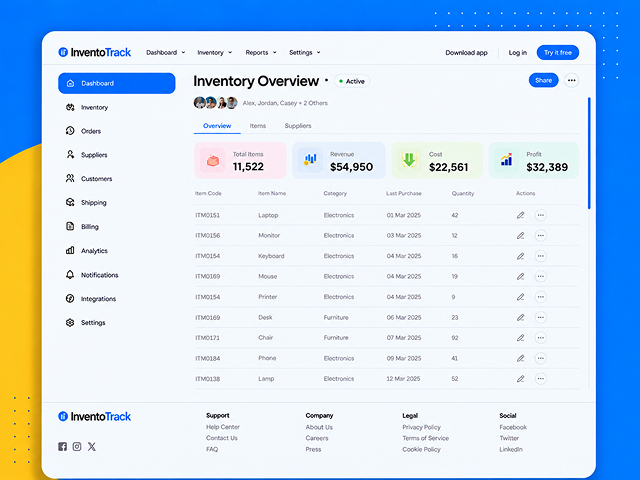Click the $54,950 revenue value
The image size is (640, 480).
click(351, 167)
